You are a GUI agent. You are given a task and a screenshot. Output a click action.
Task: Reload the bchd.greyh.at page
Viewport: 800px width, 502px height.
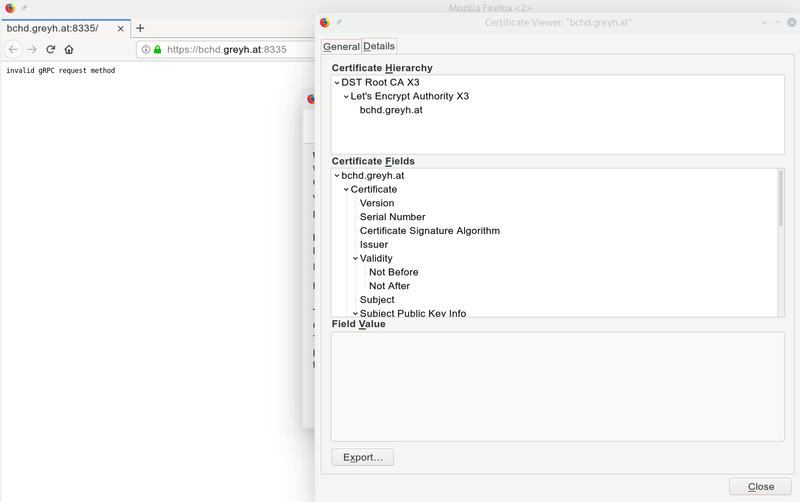coord(51,49)
